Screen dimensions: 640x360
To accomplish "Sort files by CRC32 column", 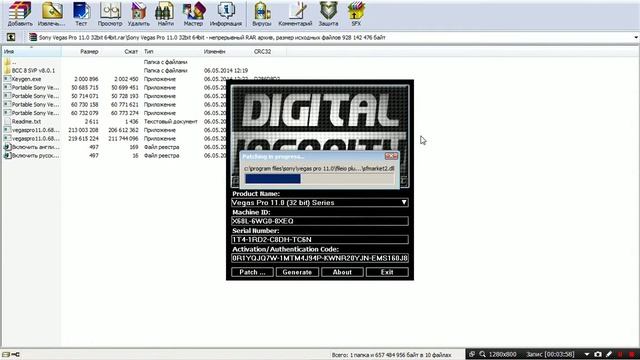I will point(268,51).
